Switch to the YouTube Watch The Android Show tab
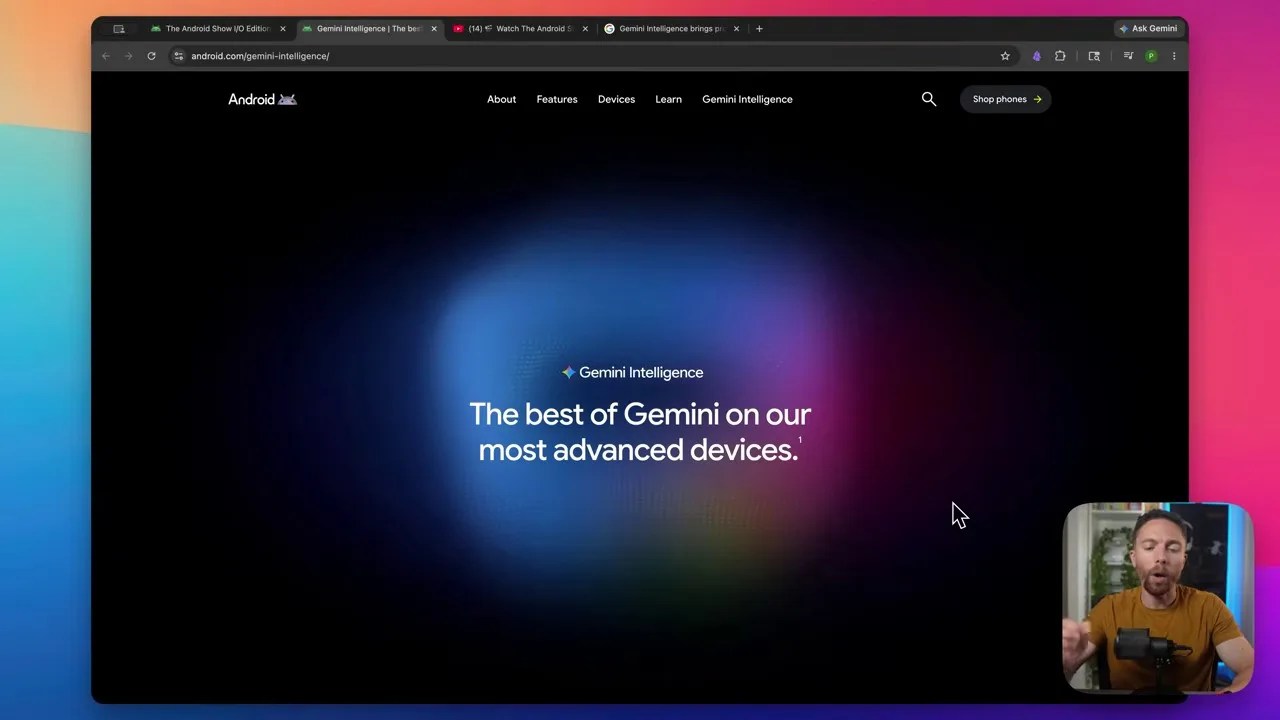 tap(521, 29)
